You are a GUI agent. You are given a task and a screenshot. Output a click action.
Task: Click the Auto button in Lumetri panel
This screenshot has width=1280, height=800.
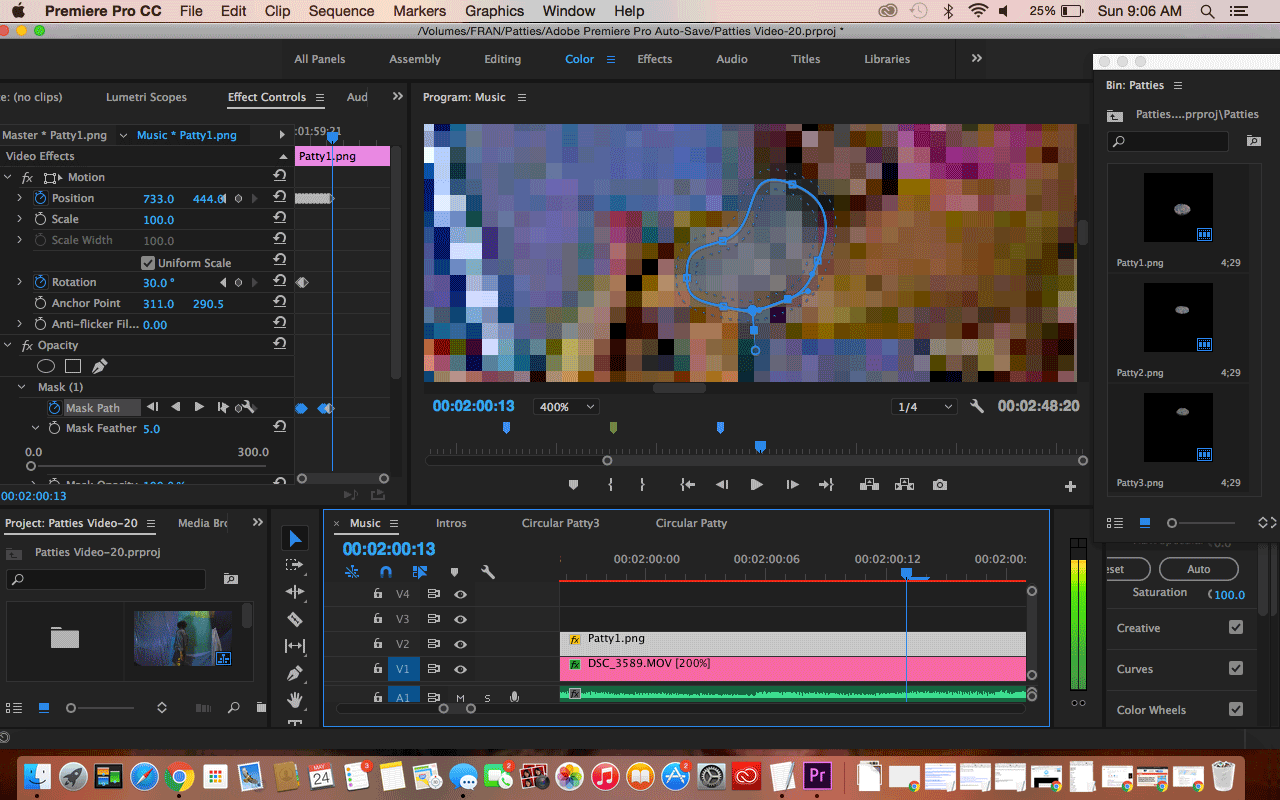(1198, 569)
